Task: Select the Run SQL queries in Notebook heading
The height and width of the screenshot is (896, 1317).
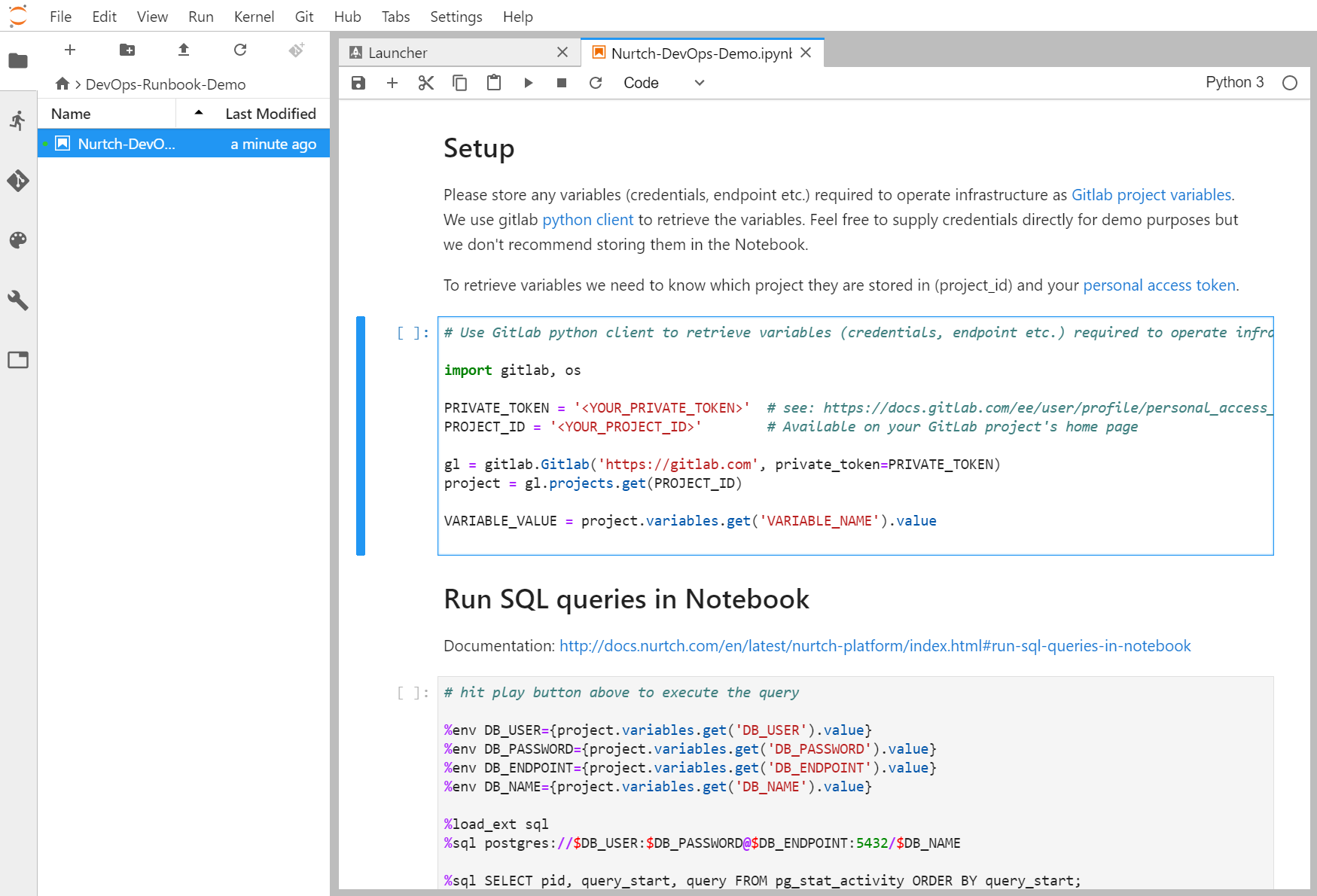Action: tap(626, 599)
